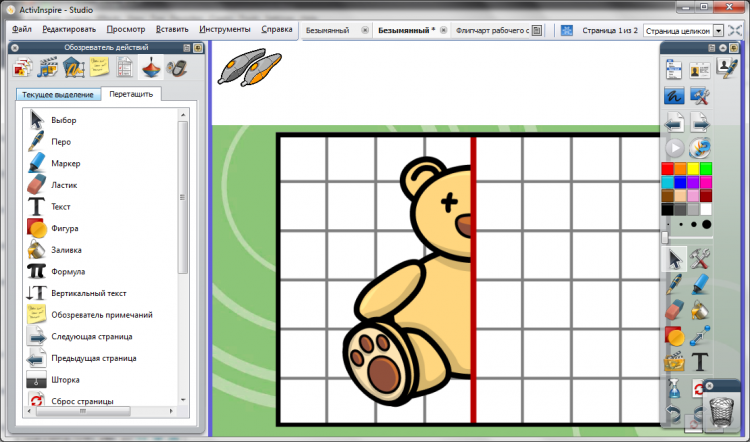The width and height of the screenshot is (750, 442).
Task: Open the Page Browser icon
Action: (23, 67)
